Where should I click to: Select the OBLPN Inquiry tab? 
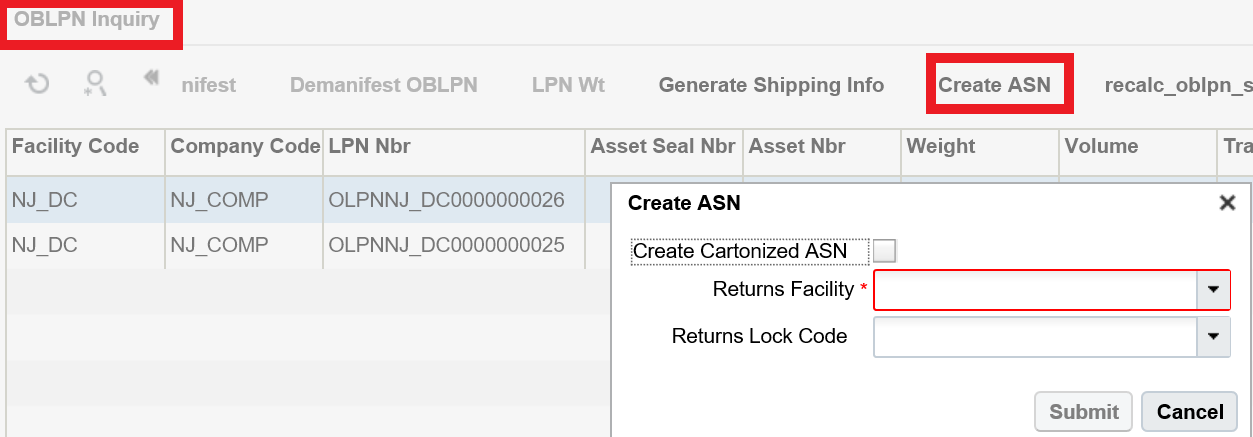pyautogui.click(x=87, y=20)
